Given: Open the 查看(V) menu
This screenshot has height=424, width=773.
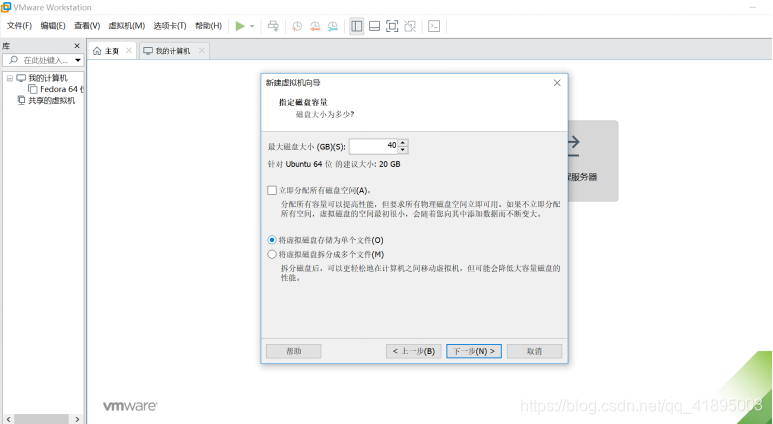Looking at the screenshot, I should (x=87, y=26).
